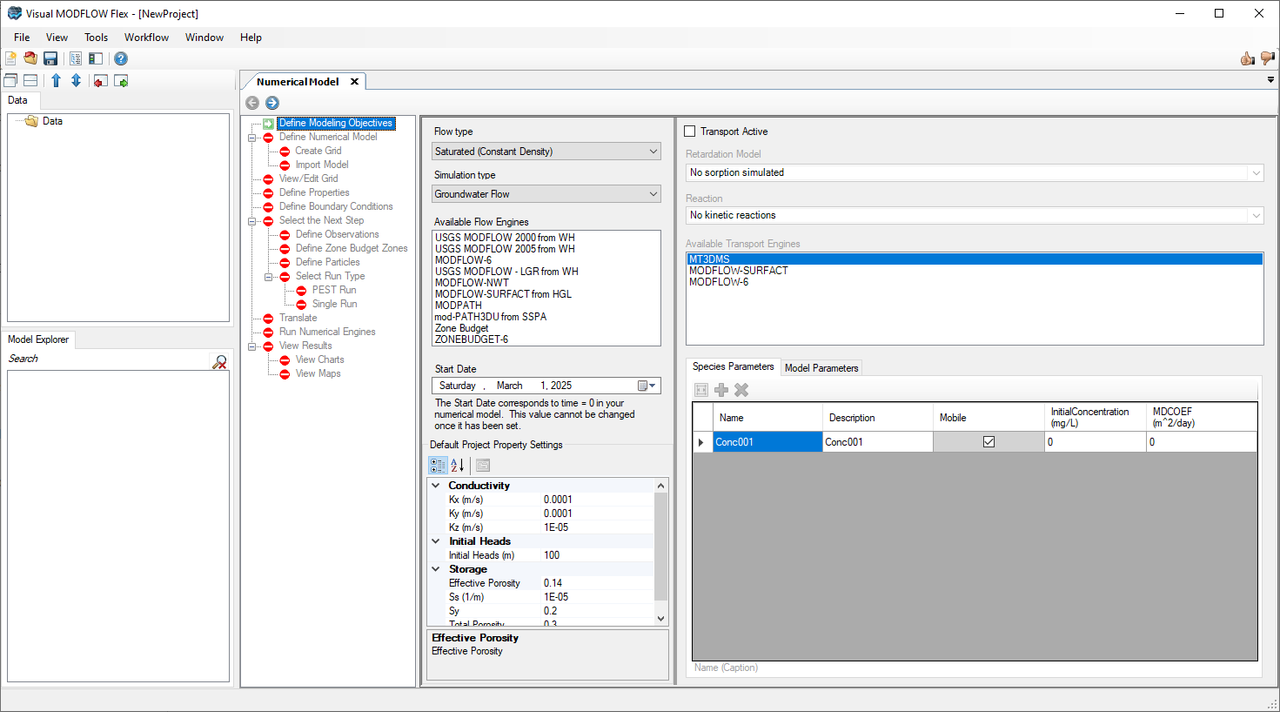Open the Workflow menu
The height and width of the screenshot is (712, 1280).
pos(147,37)
